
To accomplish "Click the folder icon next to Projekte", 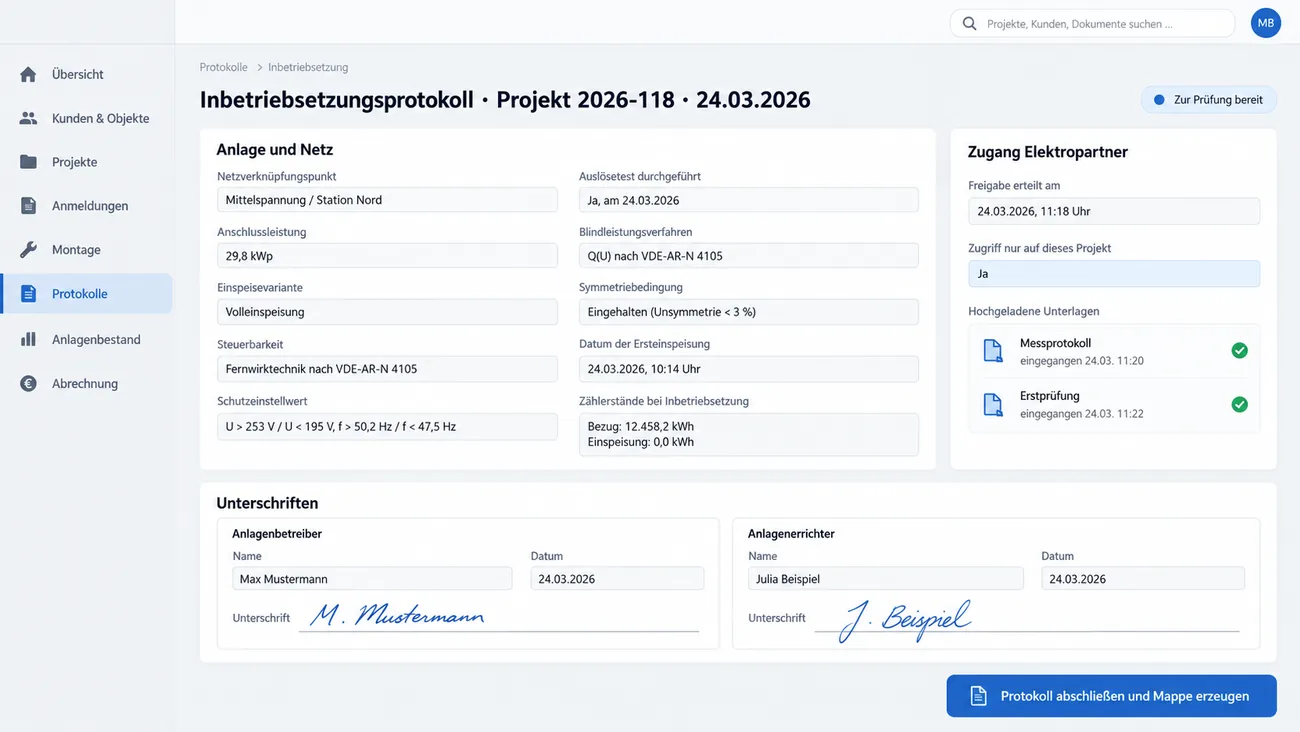I will (x=28, y=162).
